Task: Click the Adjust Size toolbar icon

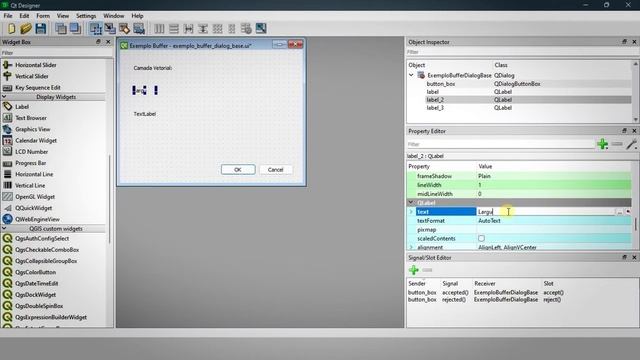Action: pos(261,29)
